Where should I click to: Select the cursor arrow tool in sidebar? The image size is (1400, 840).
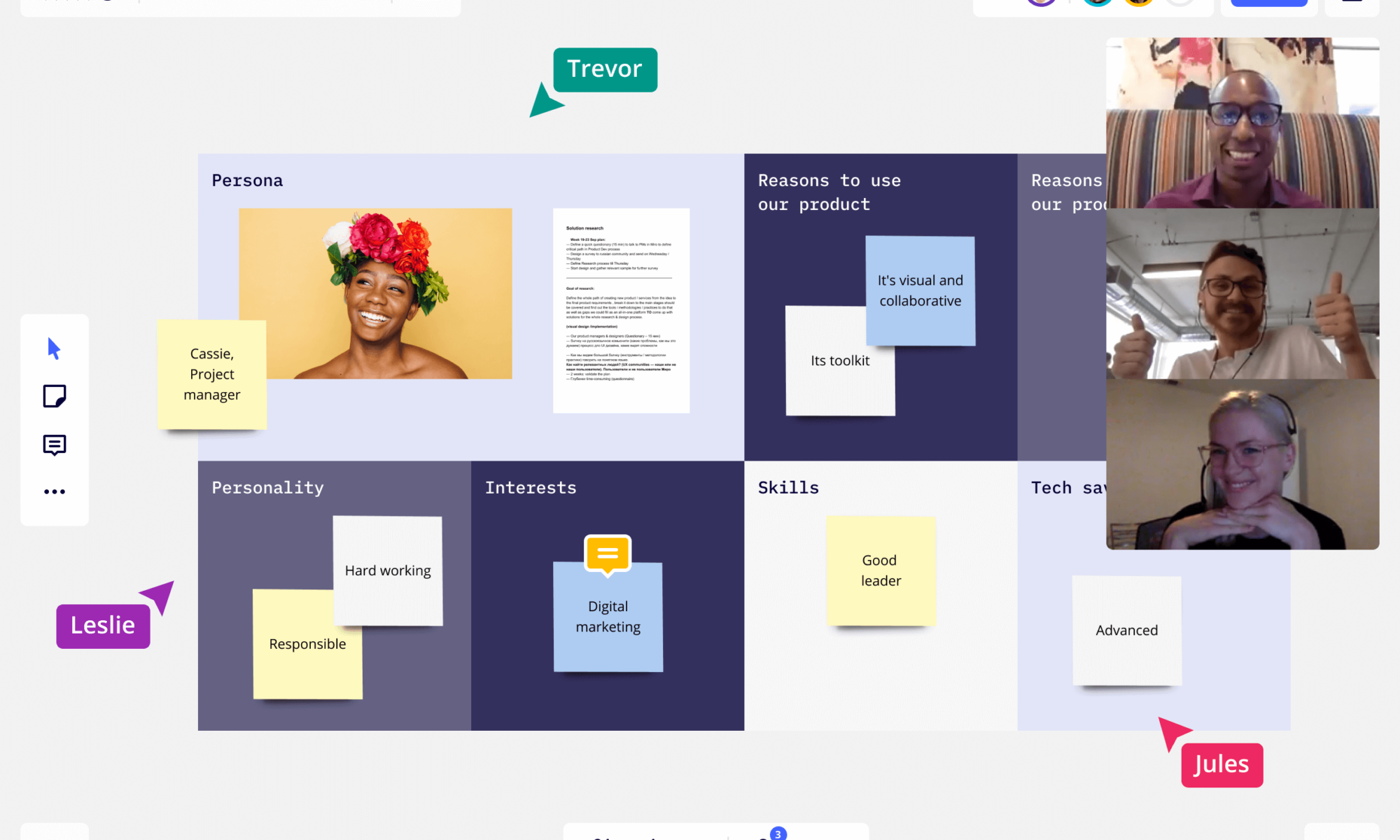tap(54, 348)
